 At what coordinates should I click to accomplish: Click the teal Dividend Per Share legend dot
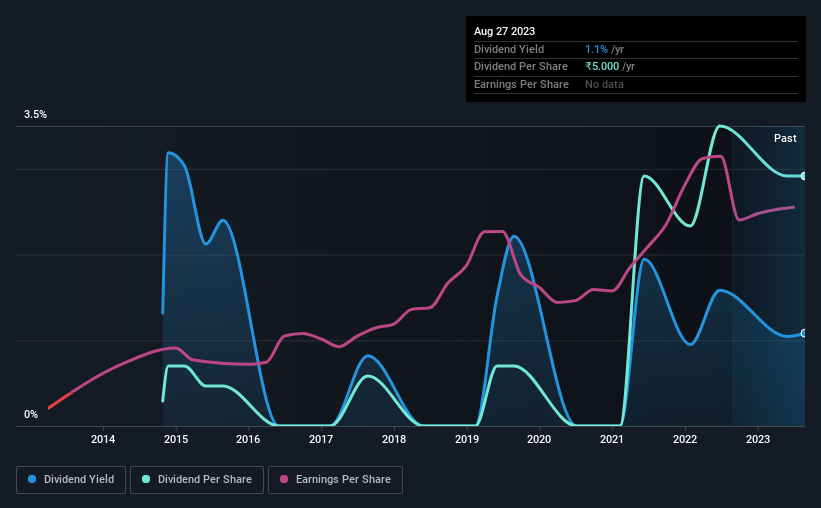tap(146, 479)
